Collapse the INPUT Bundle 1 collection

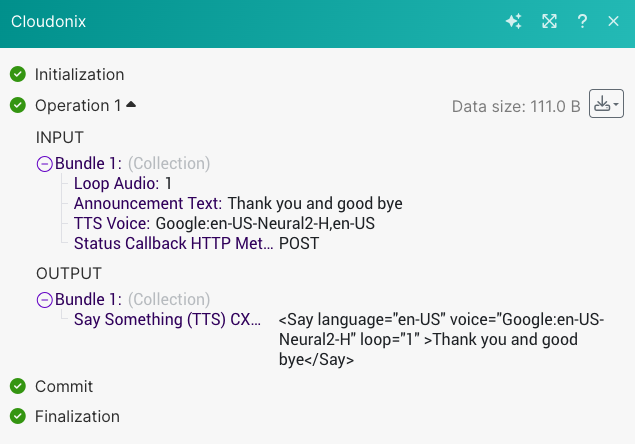coord(44,164)
